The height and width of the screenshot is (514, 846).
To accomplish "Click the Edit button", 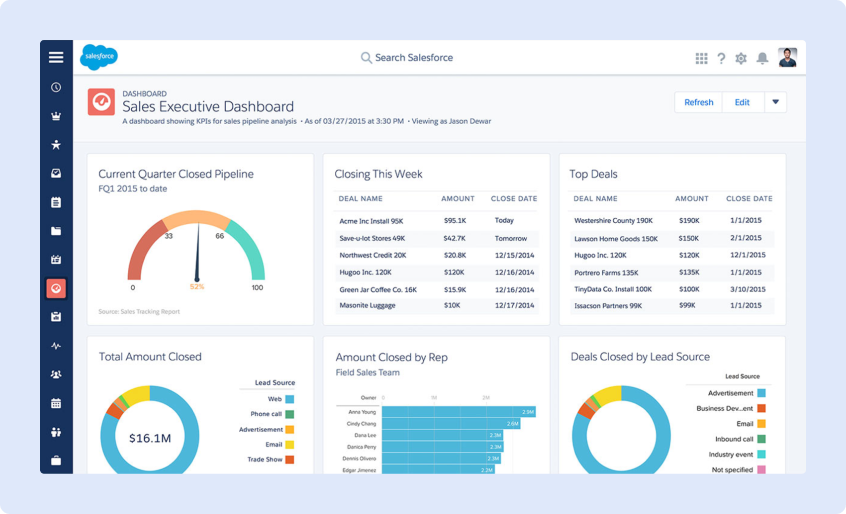I will [x=742, y=102].
